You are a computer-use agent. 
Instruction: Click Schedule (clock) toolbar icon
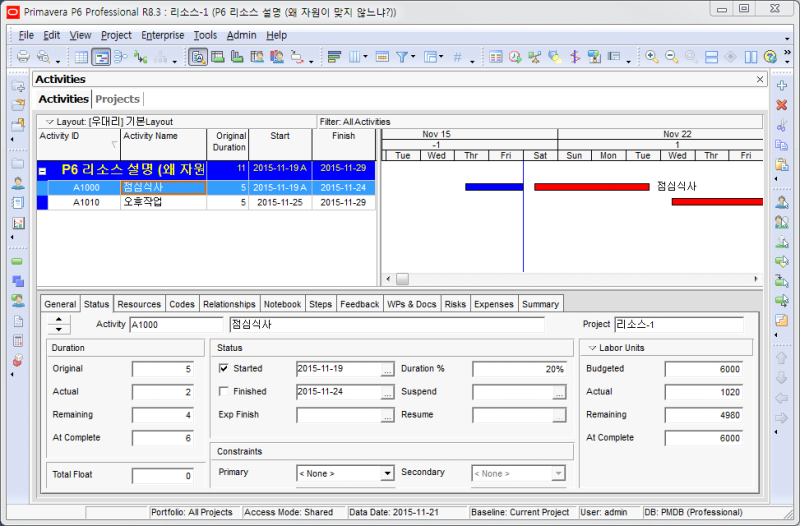(515, 57)
